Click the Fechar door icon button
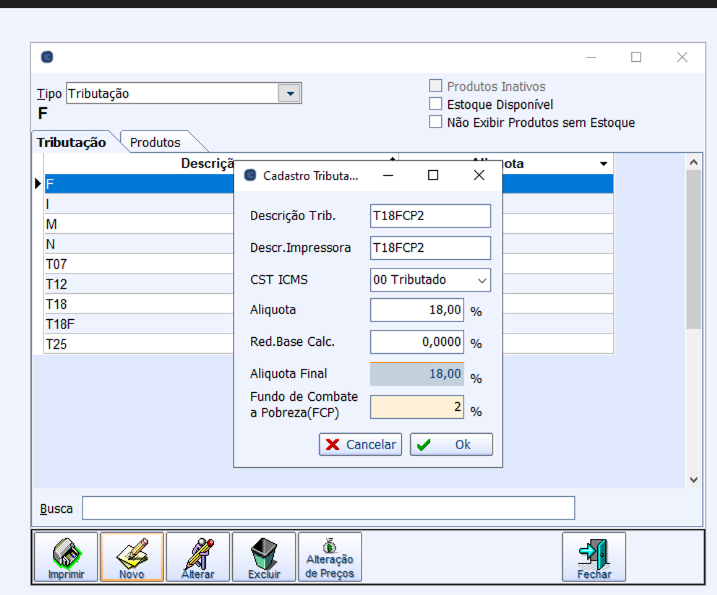The width and height of the screenshot is (717, 595). 594,556
